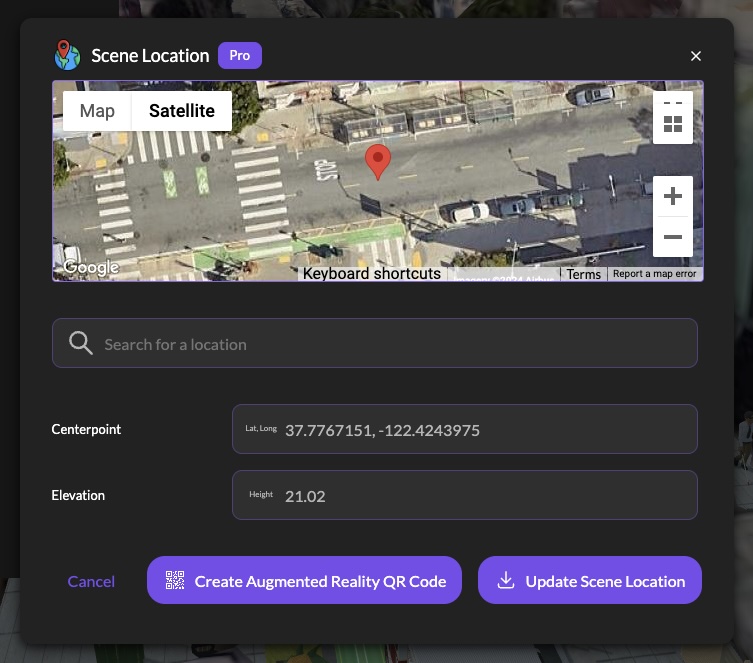Create Augmented Reality QR Code

[x=304, y=581]
